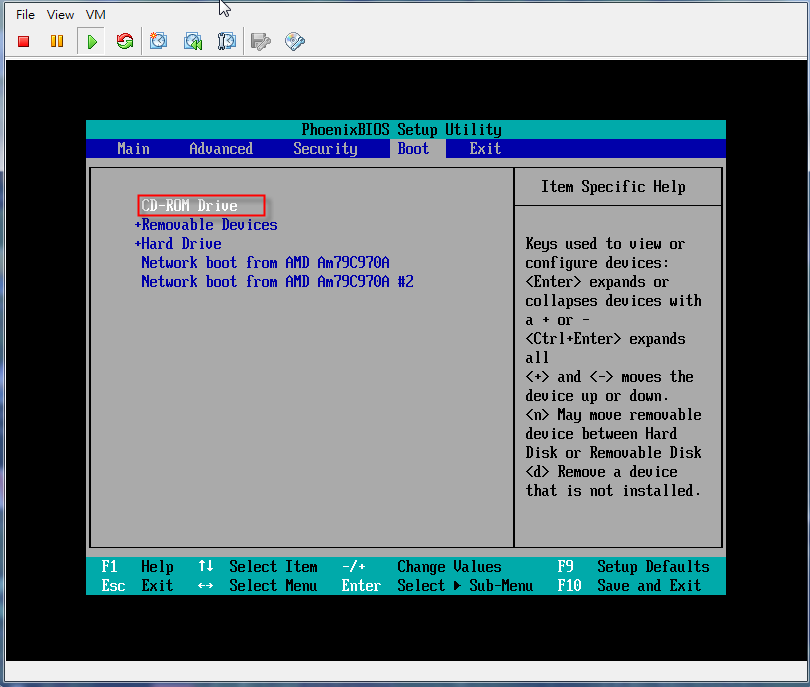Suspend the virtual machine
Screen dimensions: 810x687
click(x=56, y=41)
